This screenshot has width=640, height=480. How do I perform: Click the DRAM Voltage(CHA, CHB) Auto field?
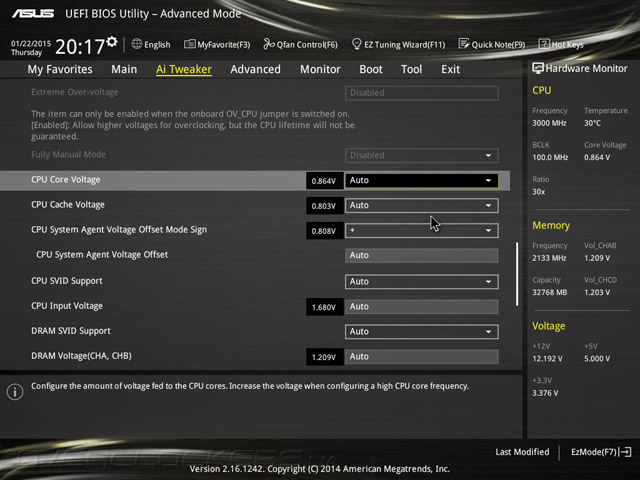(422, 357)
